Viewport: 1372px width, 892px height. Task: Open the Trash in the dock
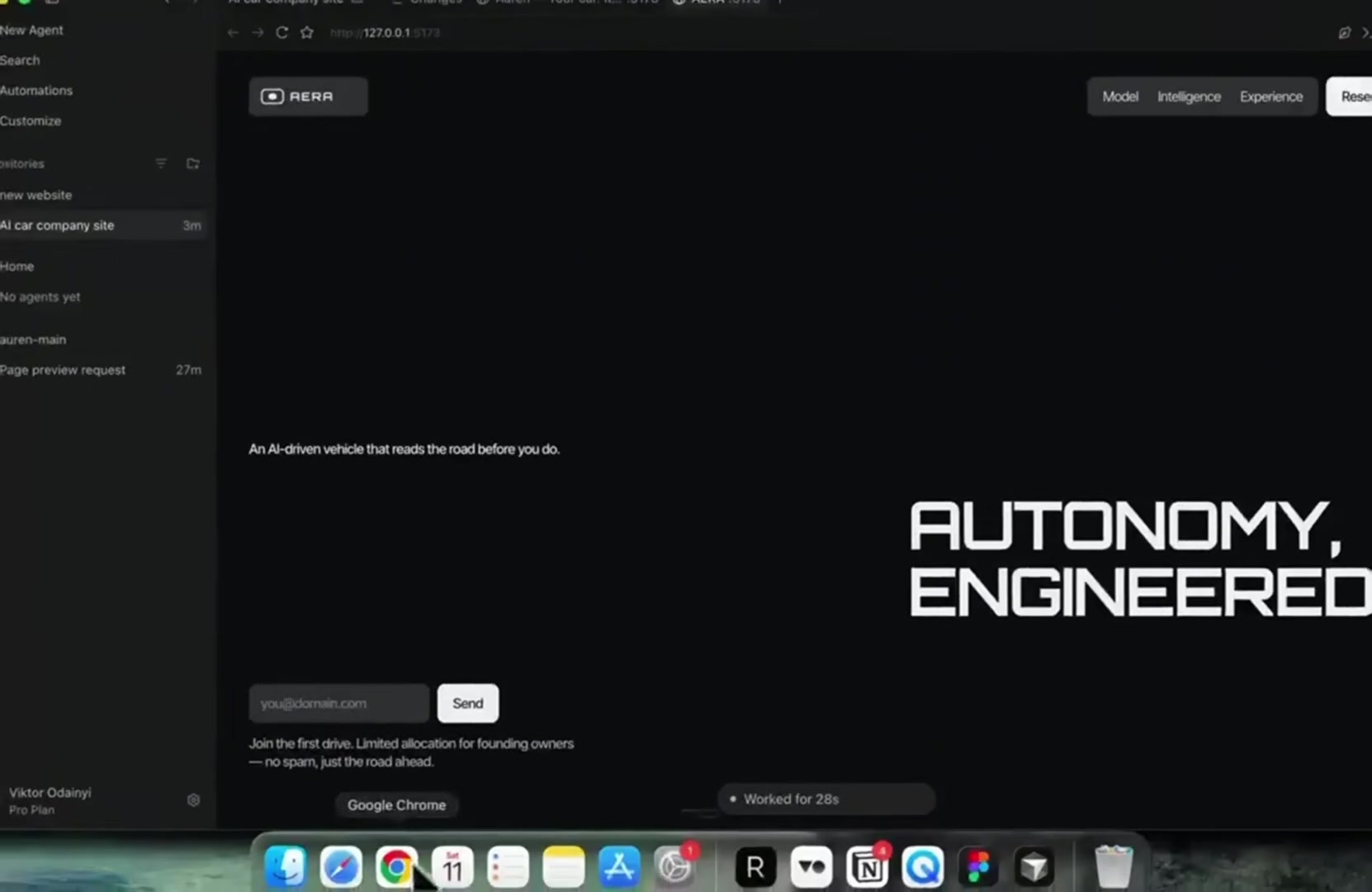[1114, 866]
